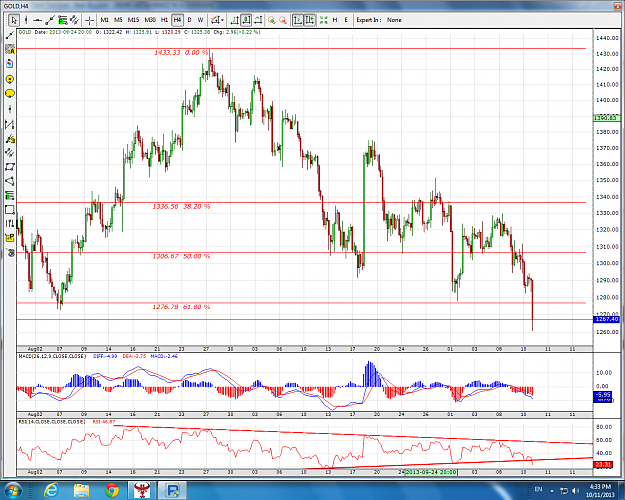Viewport: 625px width, 500px height.
Task: Click the volume icon in system tray
Action: [575, 490]
